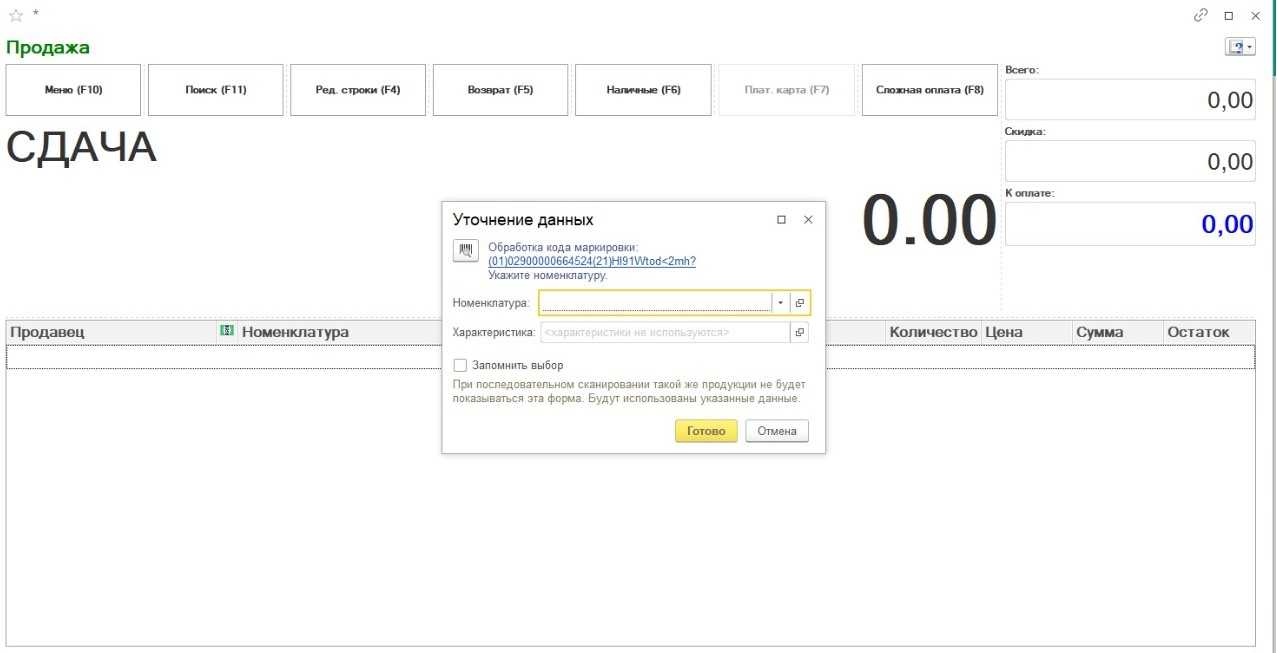
Task: Pay with Наличные (F6)
Action: pyautogui.click(x=643, y=90)
